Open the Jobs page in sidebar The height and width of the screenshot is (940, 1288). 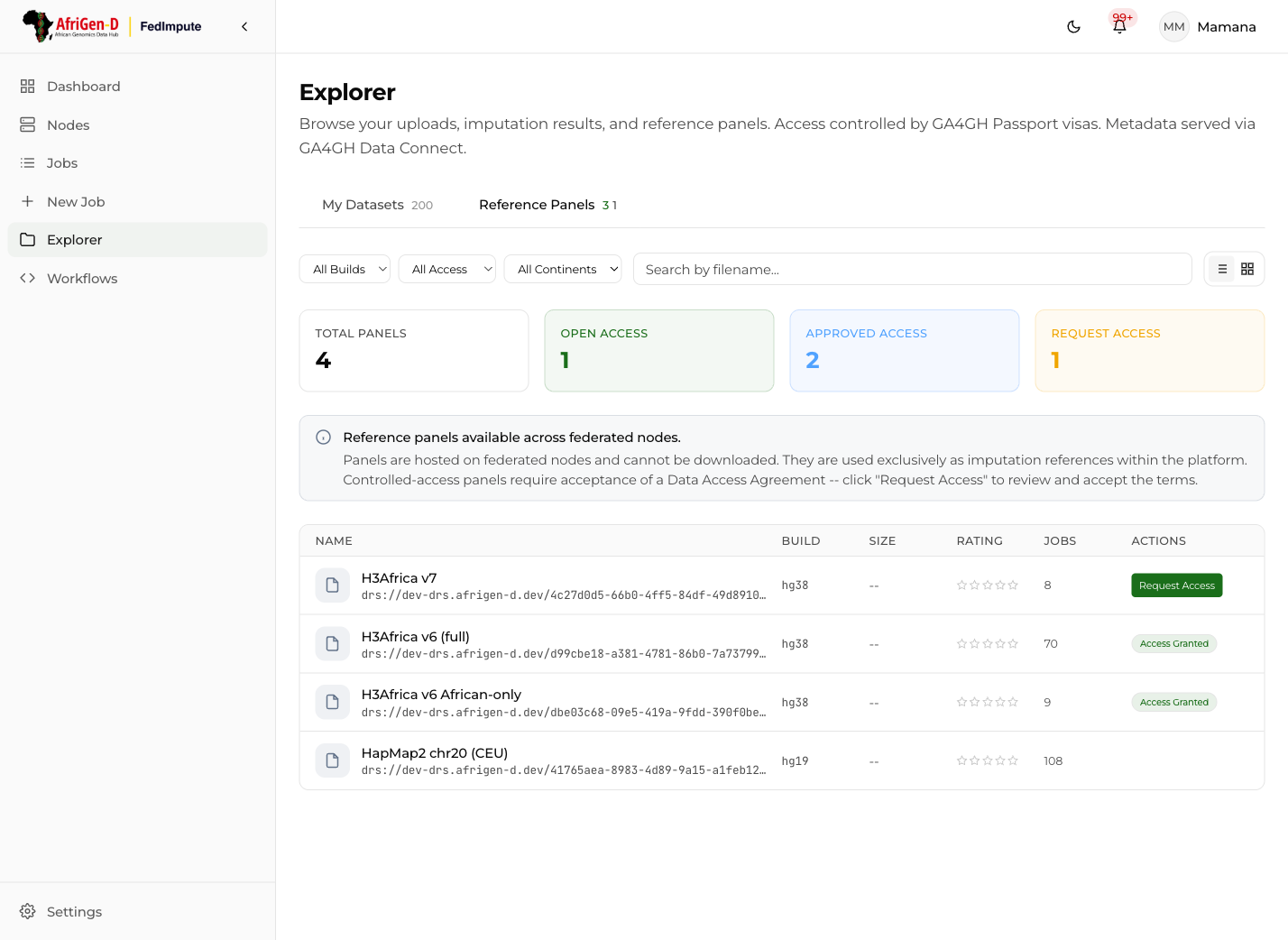137,163
